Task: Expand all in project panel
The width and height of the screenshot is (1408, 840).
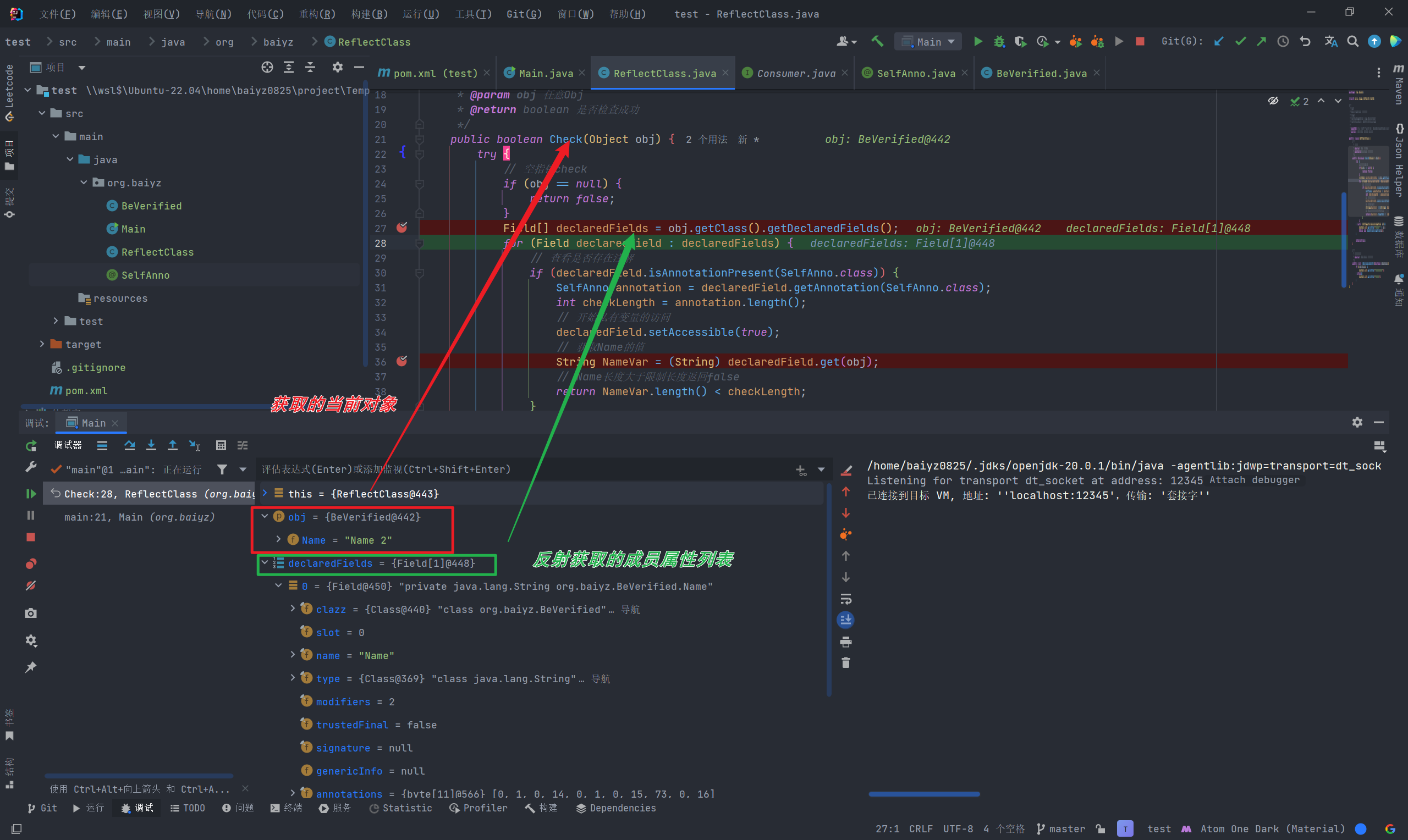Action: coord(289,68)
